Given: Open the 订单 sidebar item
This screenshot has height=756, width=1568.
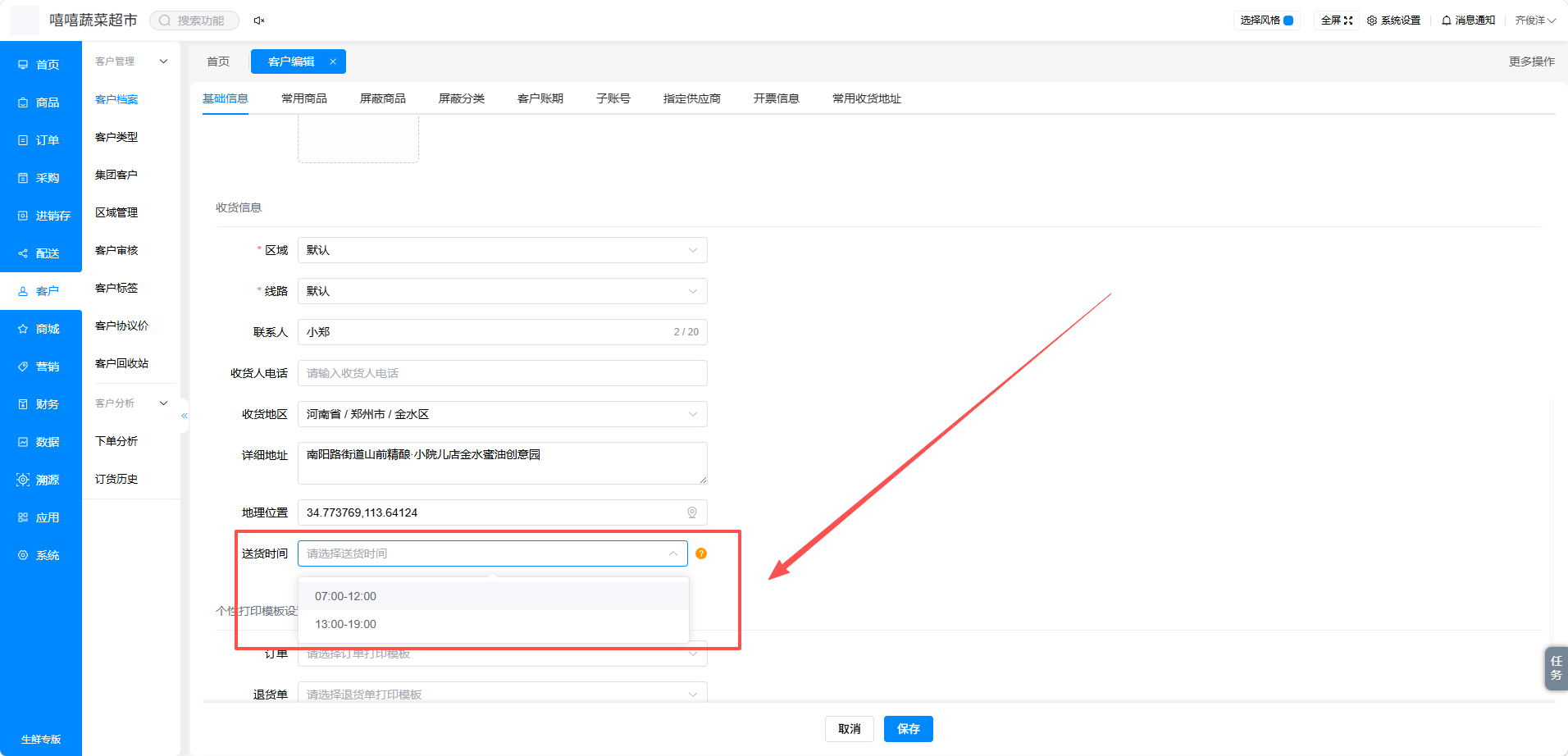Looking at the screenshot, I should 41,140.
